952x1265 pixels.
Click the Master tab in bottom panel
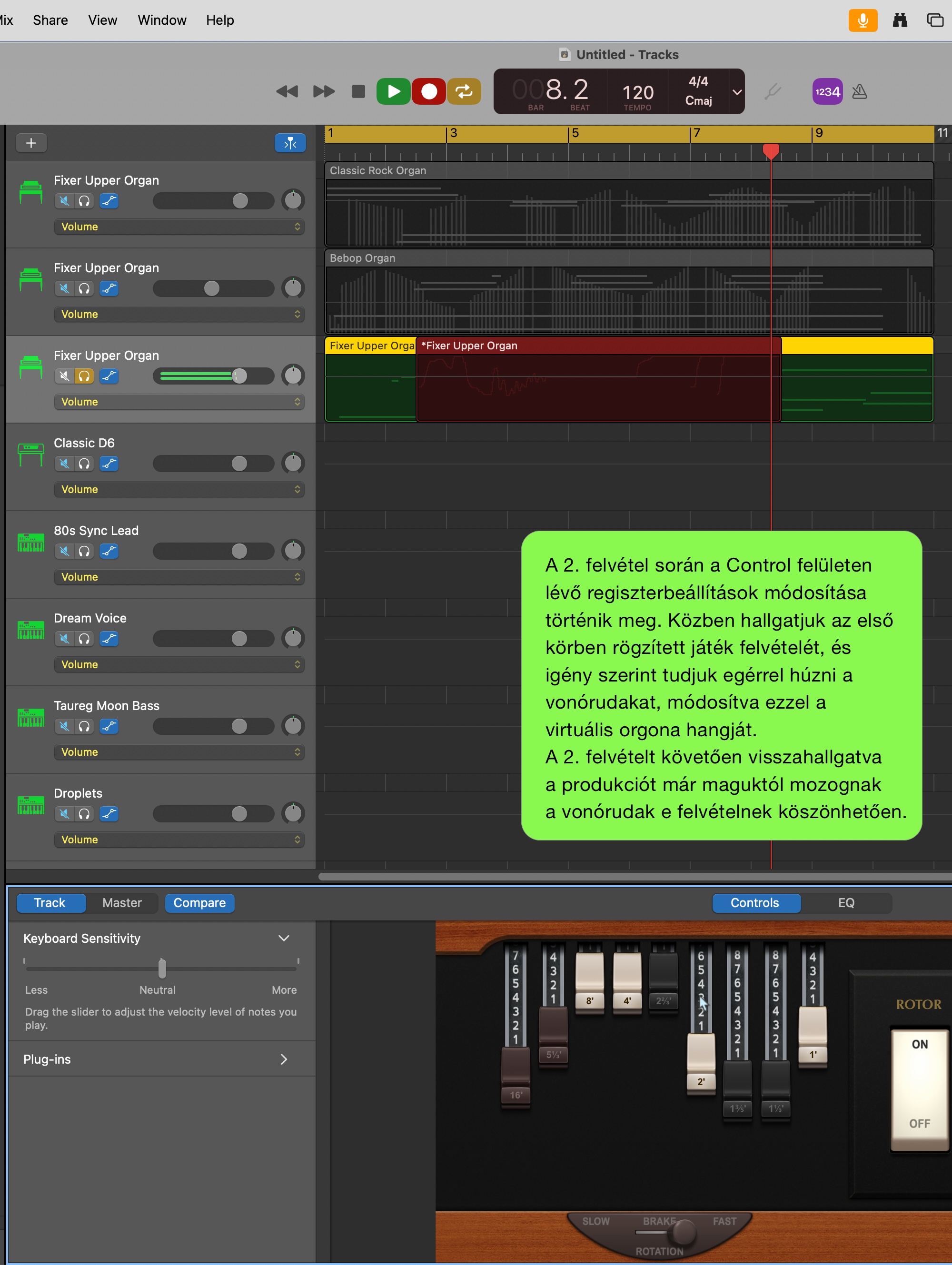[119, 902]
